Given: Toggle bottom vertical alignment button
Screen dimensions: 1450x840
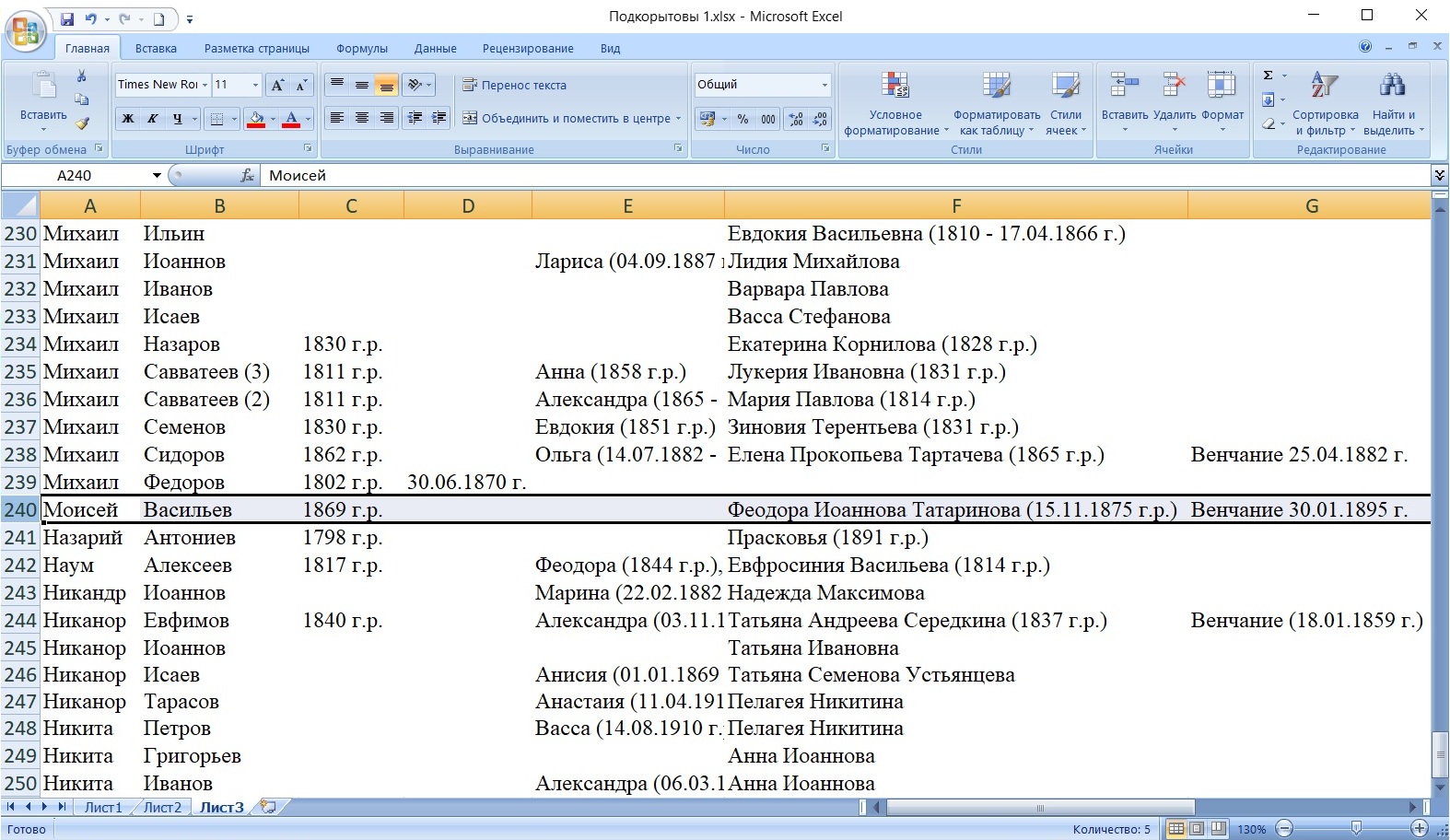Looking at the screenshot, I should point(387,85).
